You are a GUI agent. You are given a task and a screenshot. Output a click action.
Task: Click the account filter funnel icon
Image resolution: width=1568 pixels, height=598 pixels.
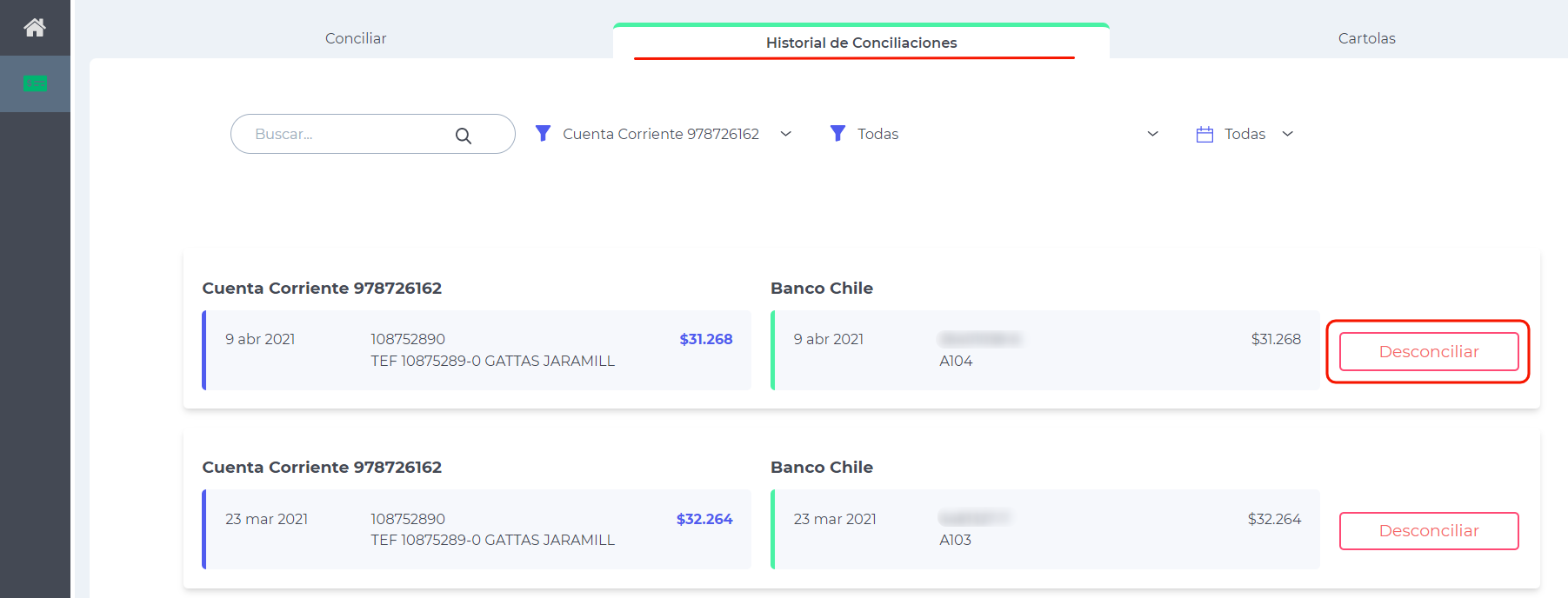(543, 133)
